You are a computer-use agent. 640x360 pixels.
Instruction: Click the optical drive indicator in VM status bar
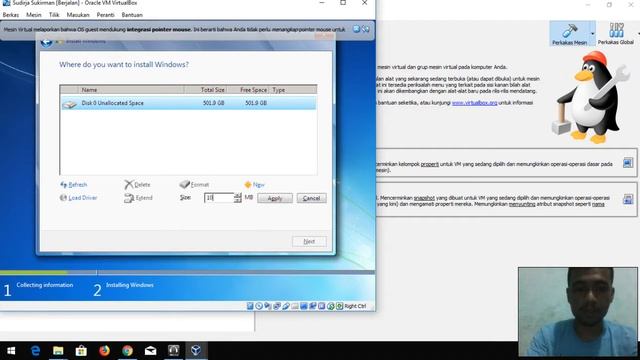(x=259, y=306)
